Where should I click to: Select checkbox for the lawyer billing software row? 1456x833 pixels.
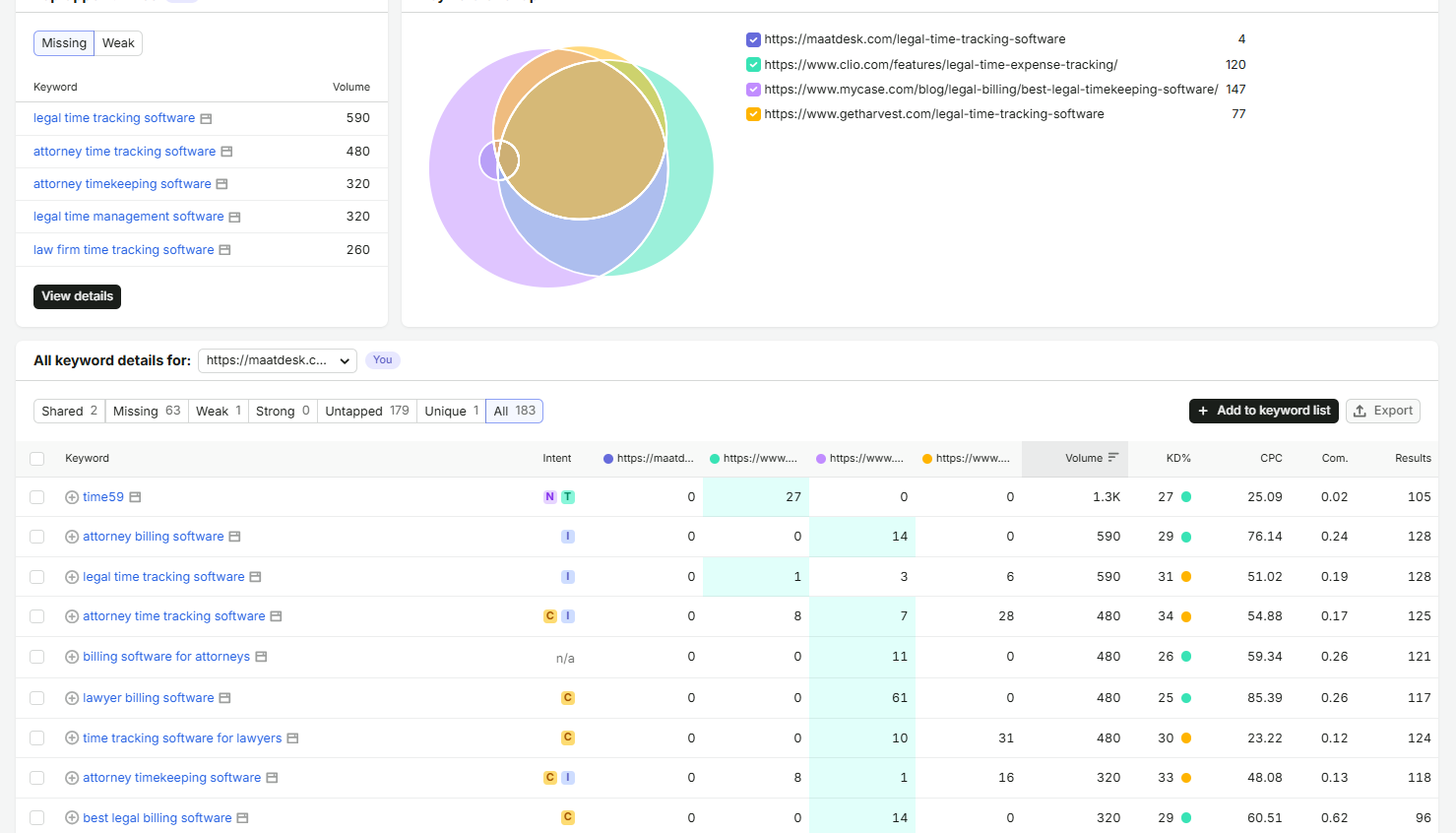37,698
